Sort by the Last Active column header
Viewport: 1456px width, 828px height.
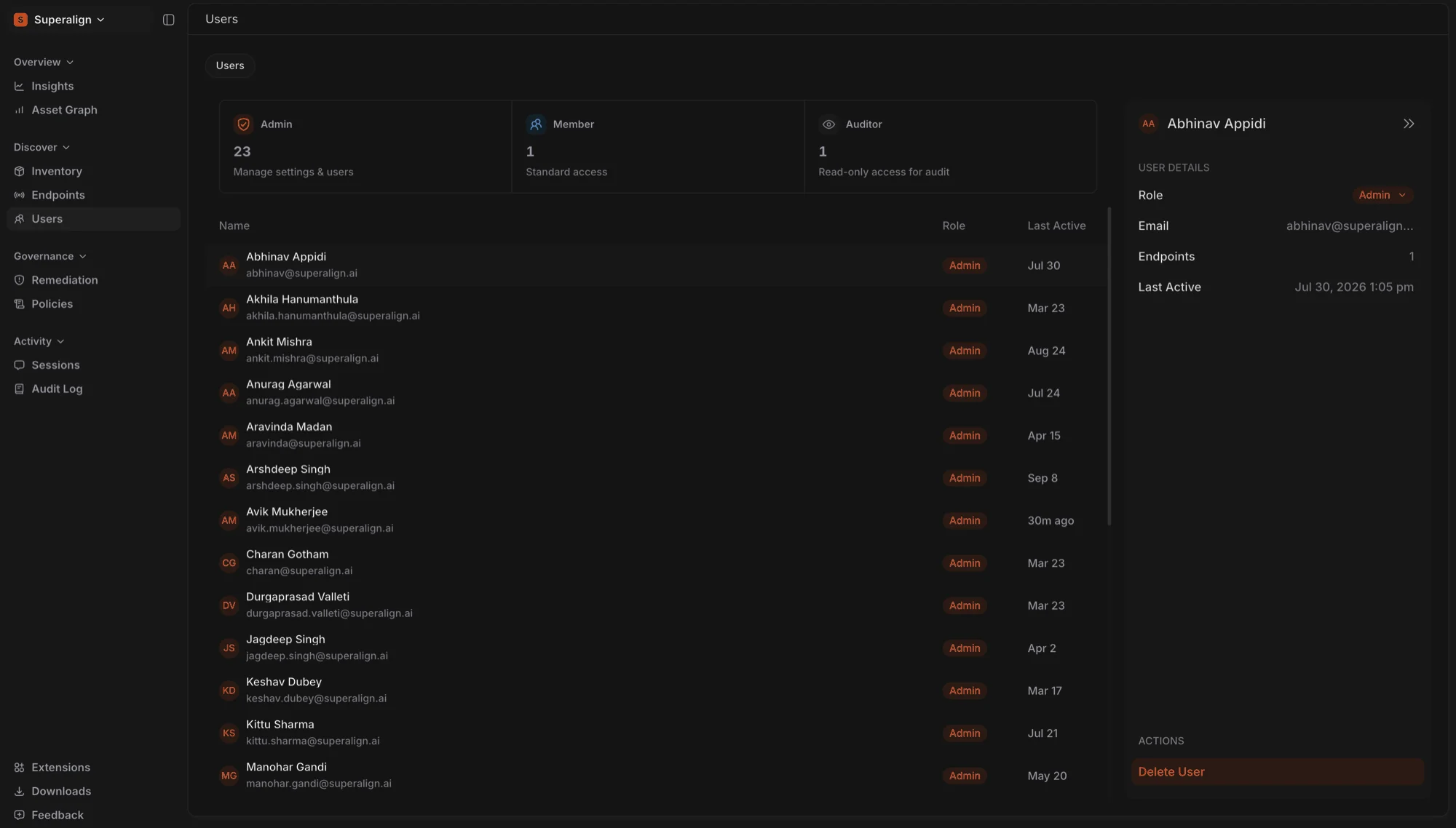[1056, 226]
